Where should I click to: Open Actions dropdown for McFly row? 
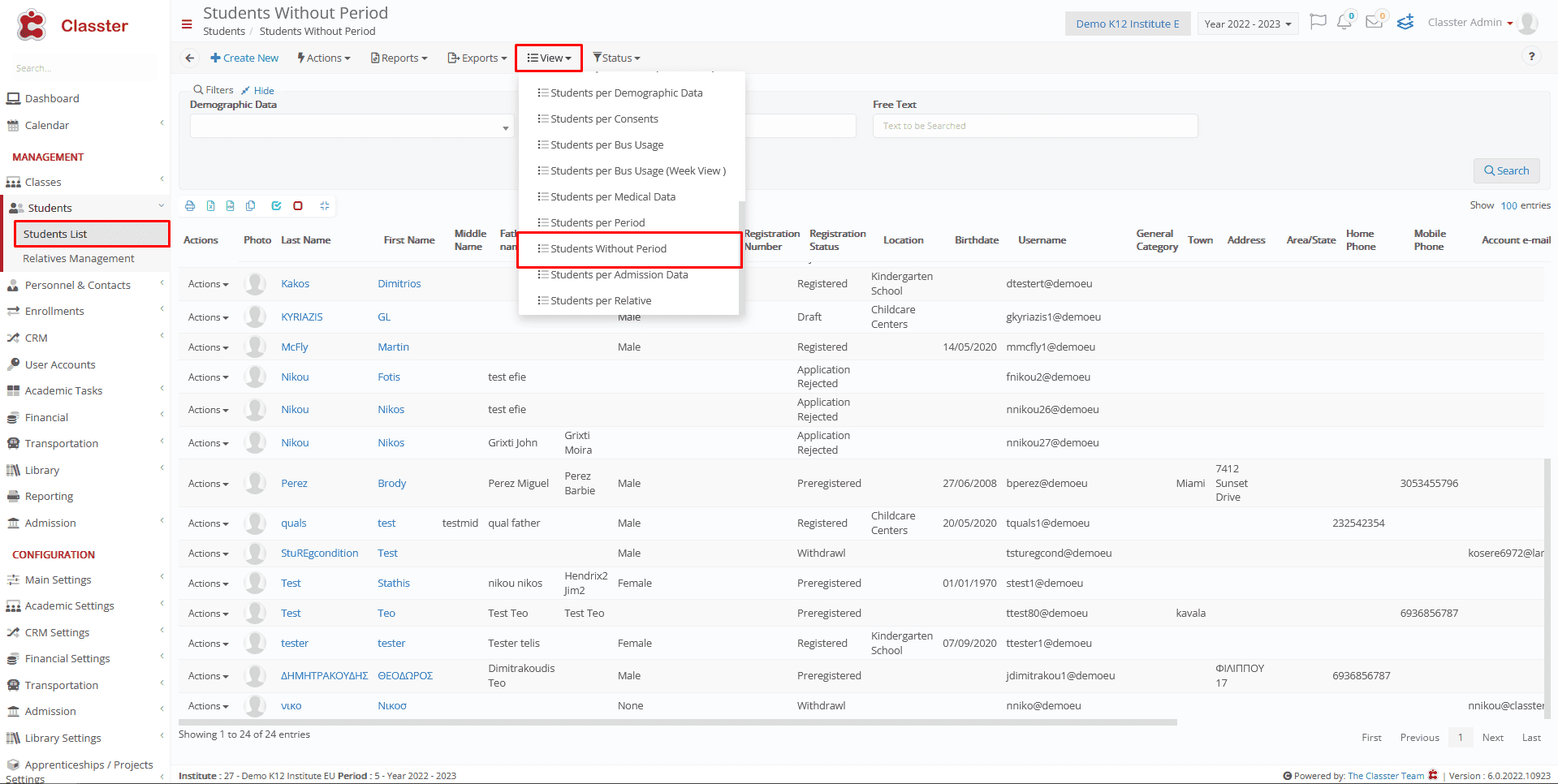(209, 347)
